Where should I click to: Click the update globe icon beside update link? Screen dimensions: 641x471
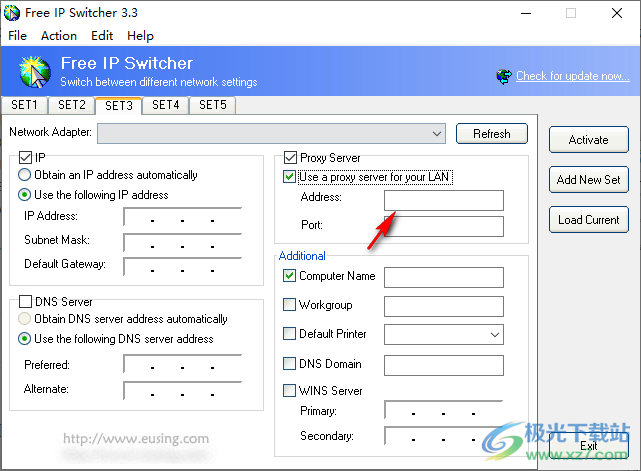point(504,76)
